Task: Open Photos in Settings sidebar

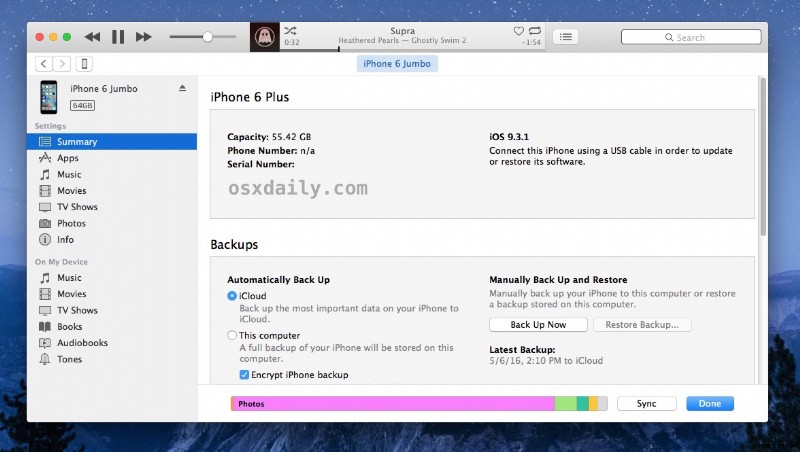Action: (x=112, y=223)
